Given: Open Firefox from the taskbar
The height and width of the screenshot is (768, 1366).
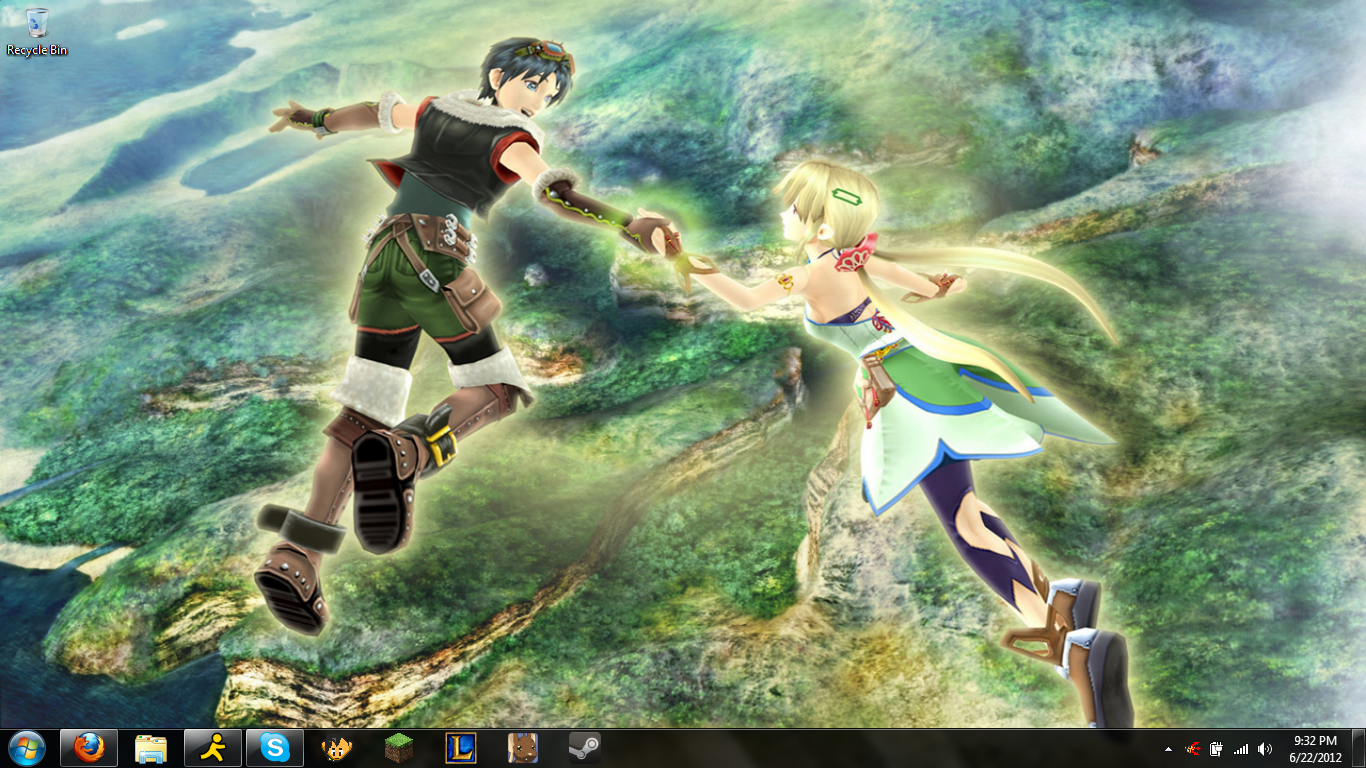Looking at the screenshot, I should (x=89, y=748).
